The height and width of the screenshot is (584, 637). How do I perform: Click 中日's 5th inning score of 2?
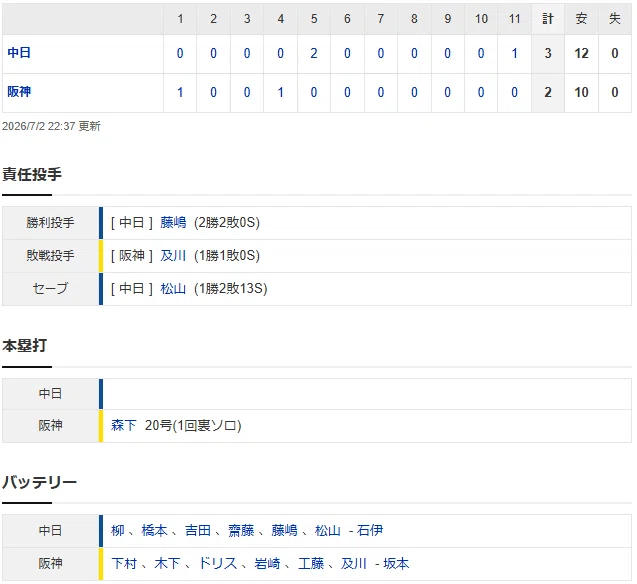314,53
